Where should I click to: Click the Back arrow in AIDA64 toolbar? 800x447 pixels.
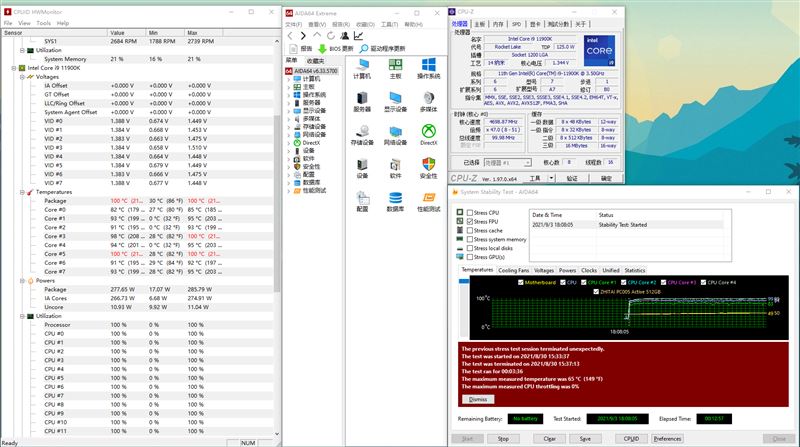(290, 36)
